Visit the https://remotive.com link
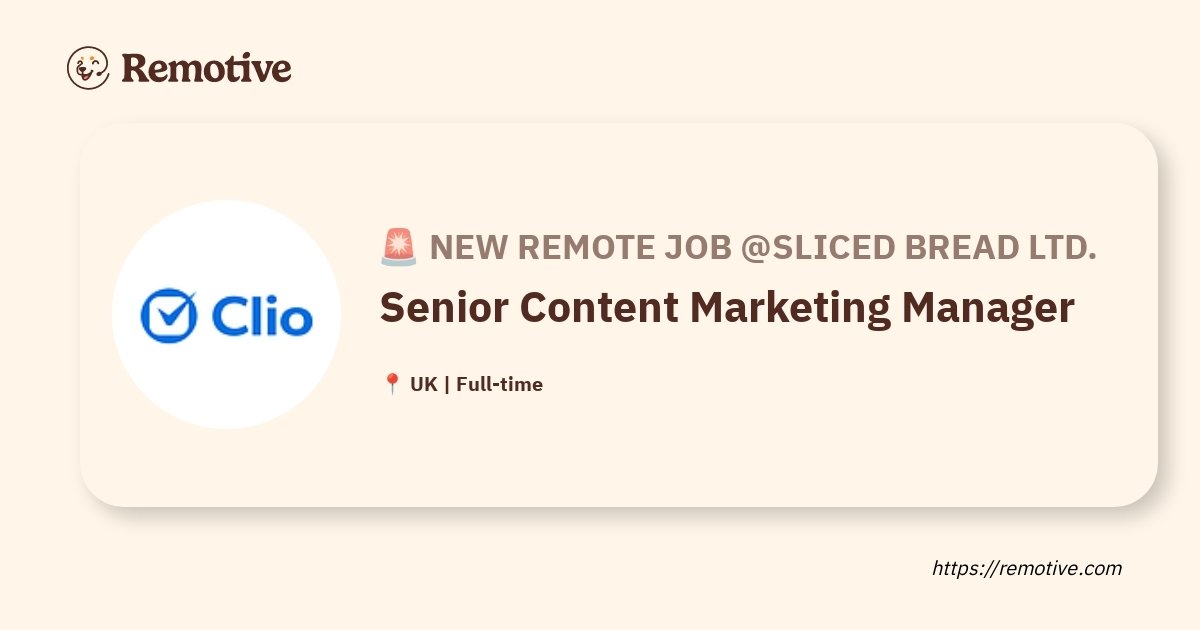The image size is (1200, 630). (x=1027, y=568)
